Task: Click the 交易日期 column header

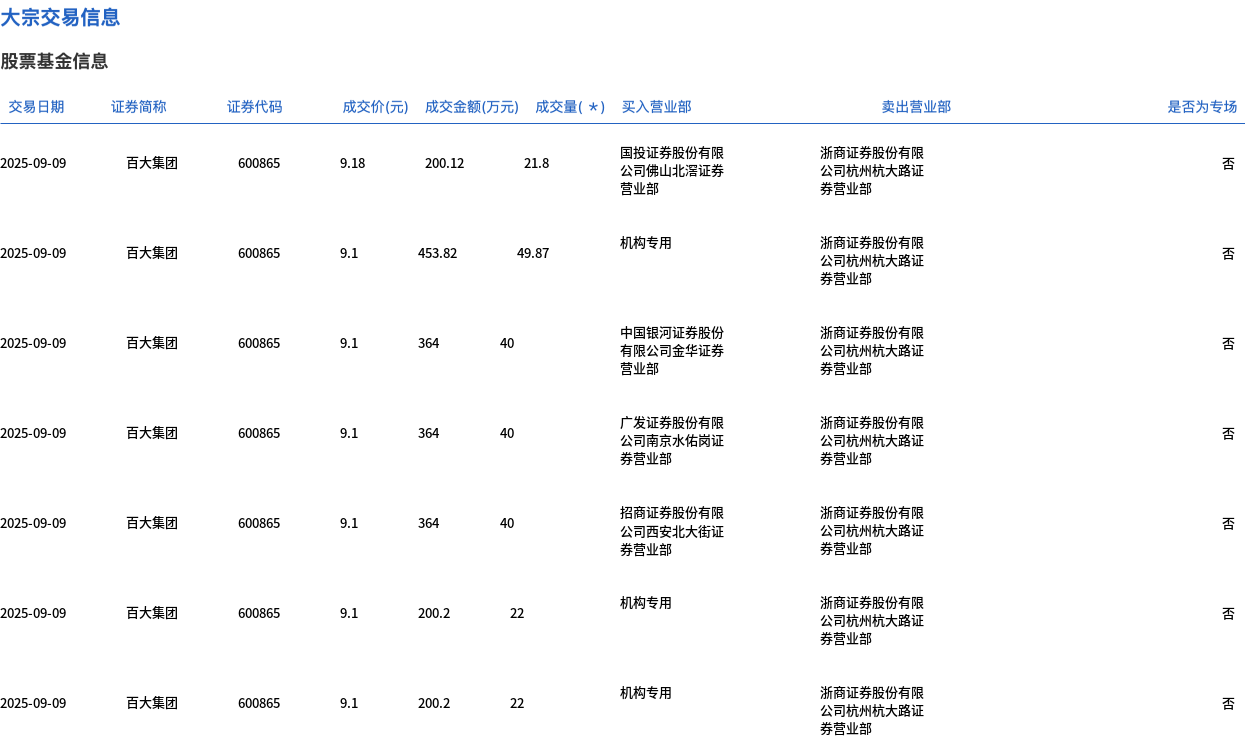Action: [36, 107]
